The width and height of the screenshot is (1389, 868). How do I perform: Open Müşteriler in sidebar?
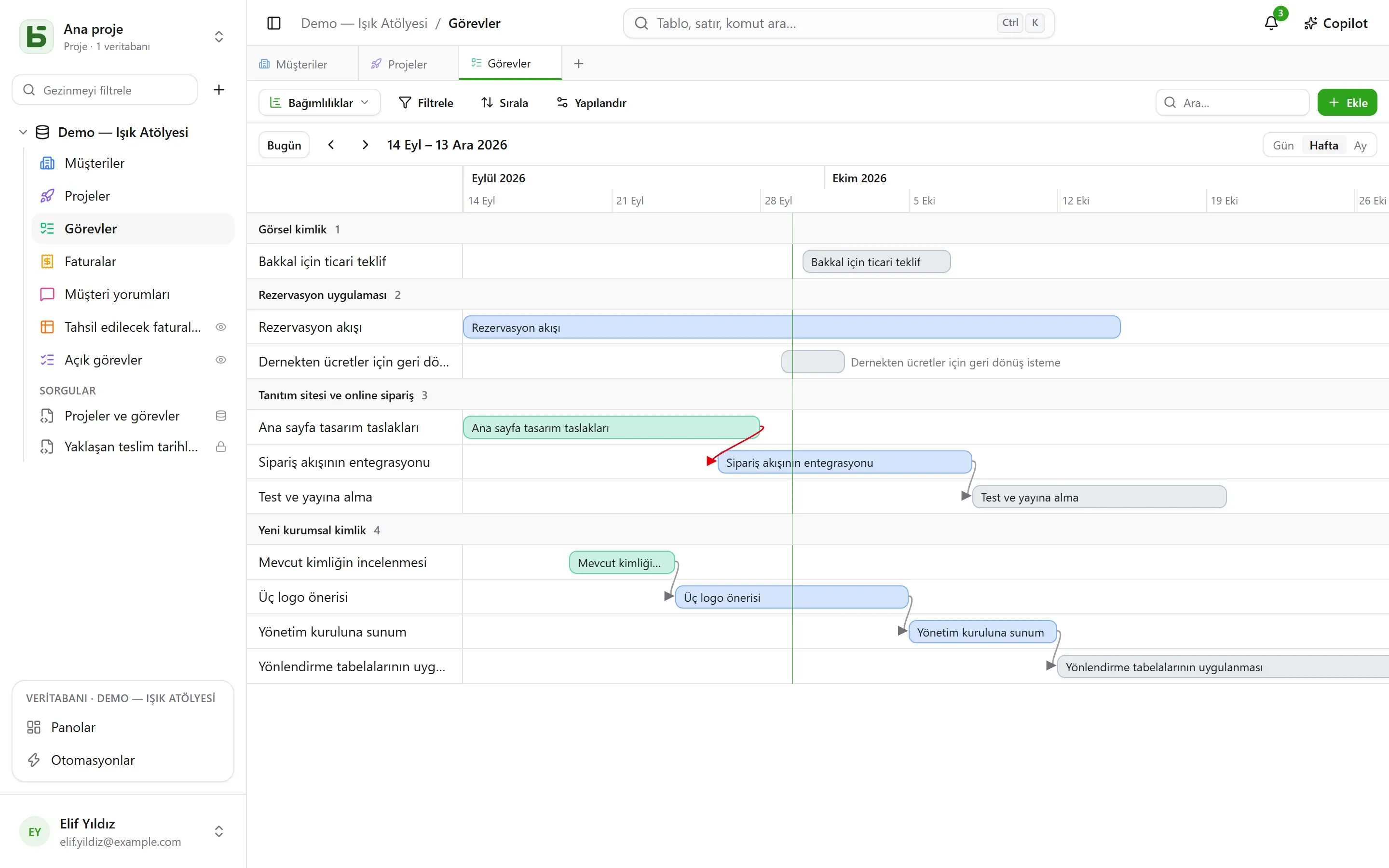133,163
